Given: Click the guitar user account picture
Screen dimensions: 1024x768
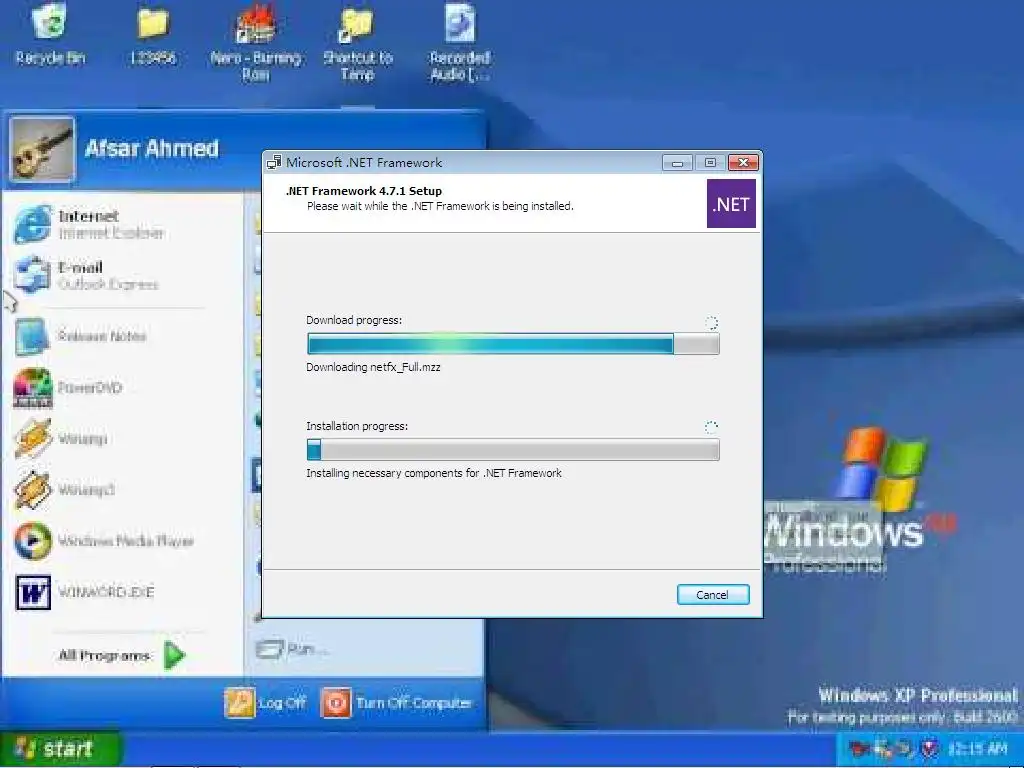Looking at the screenshot, I should 42,150.
